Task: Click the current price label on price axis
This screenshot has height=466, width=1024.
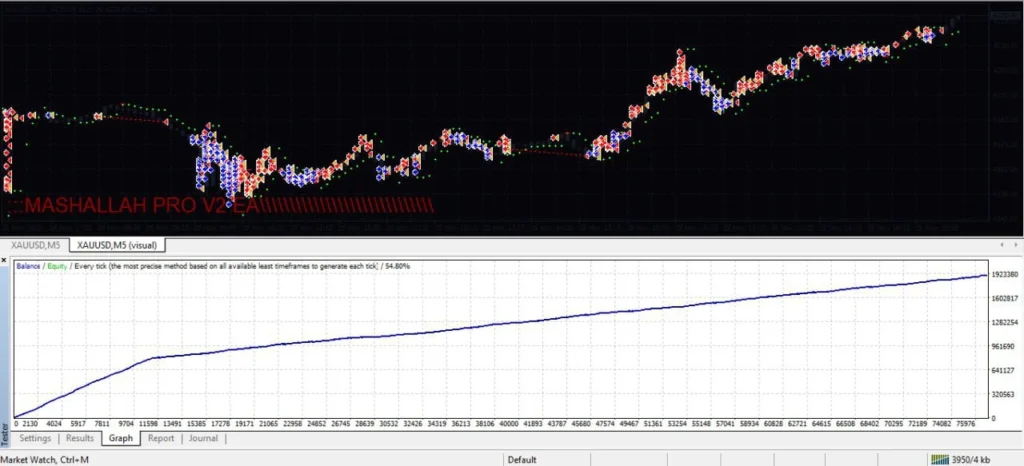Action: (x=1005, y=16)
